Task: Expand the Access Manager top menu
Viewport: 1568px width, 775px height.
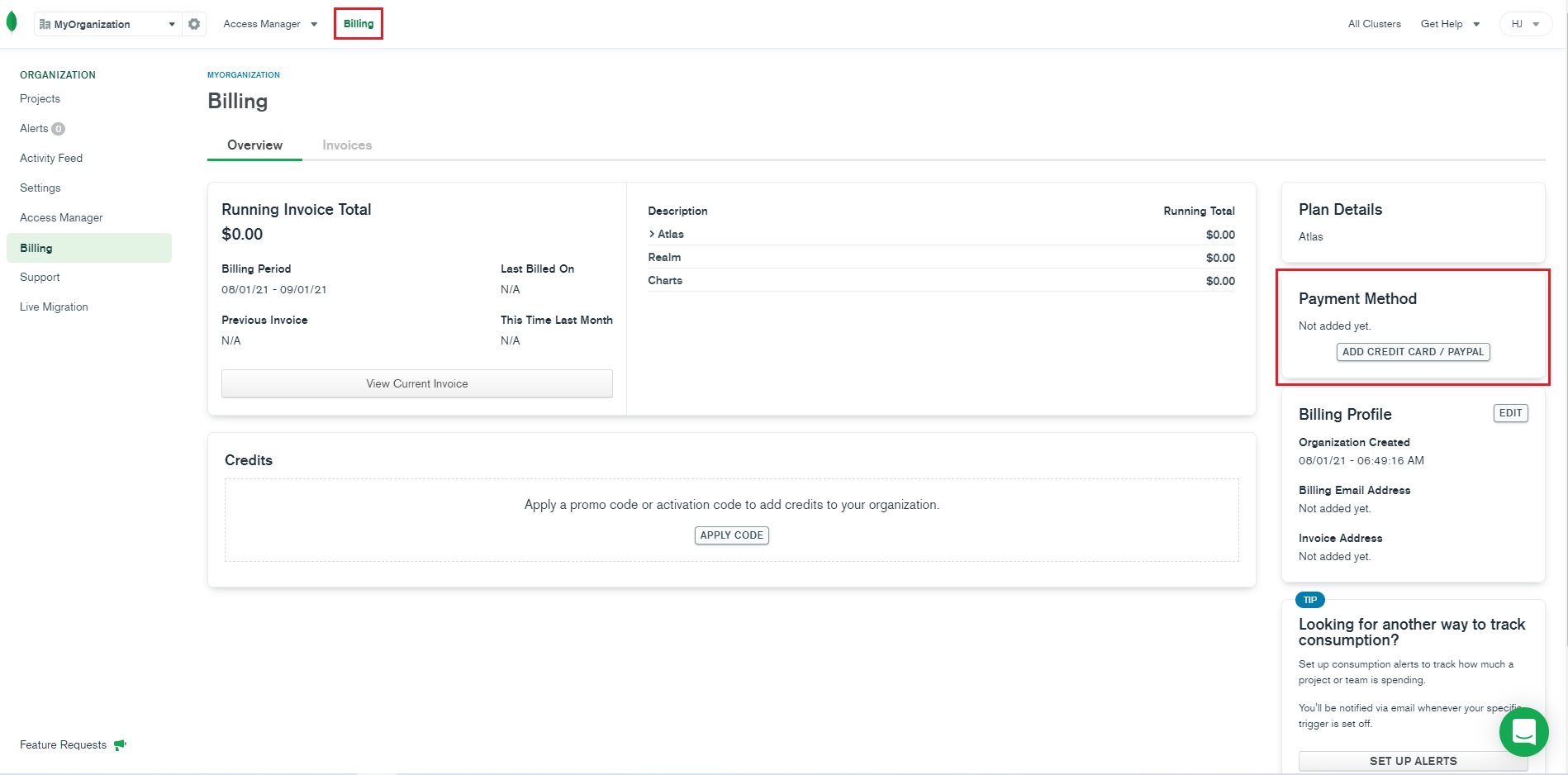Action: 270,24
